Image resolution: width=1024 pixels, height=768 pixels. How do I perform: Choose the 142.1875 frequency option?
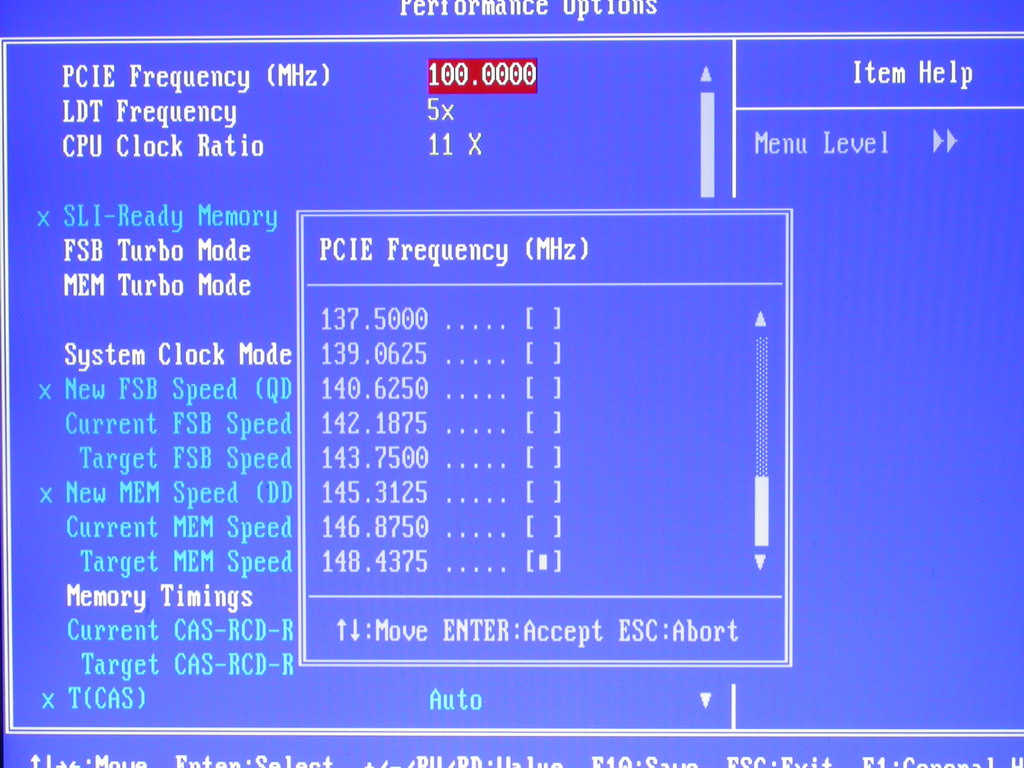[x=441, y=423]
